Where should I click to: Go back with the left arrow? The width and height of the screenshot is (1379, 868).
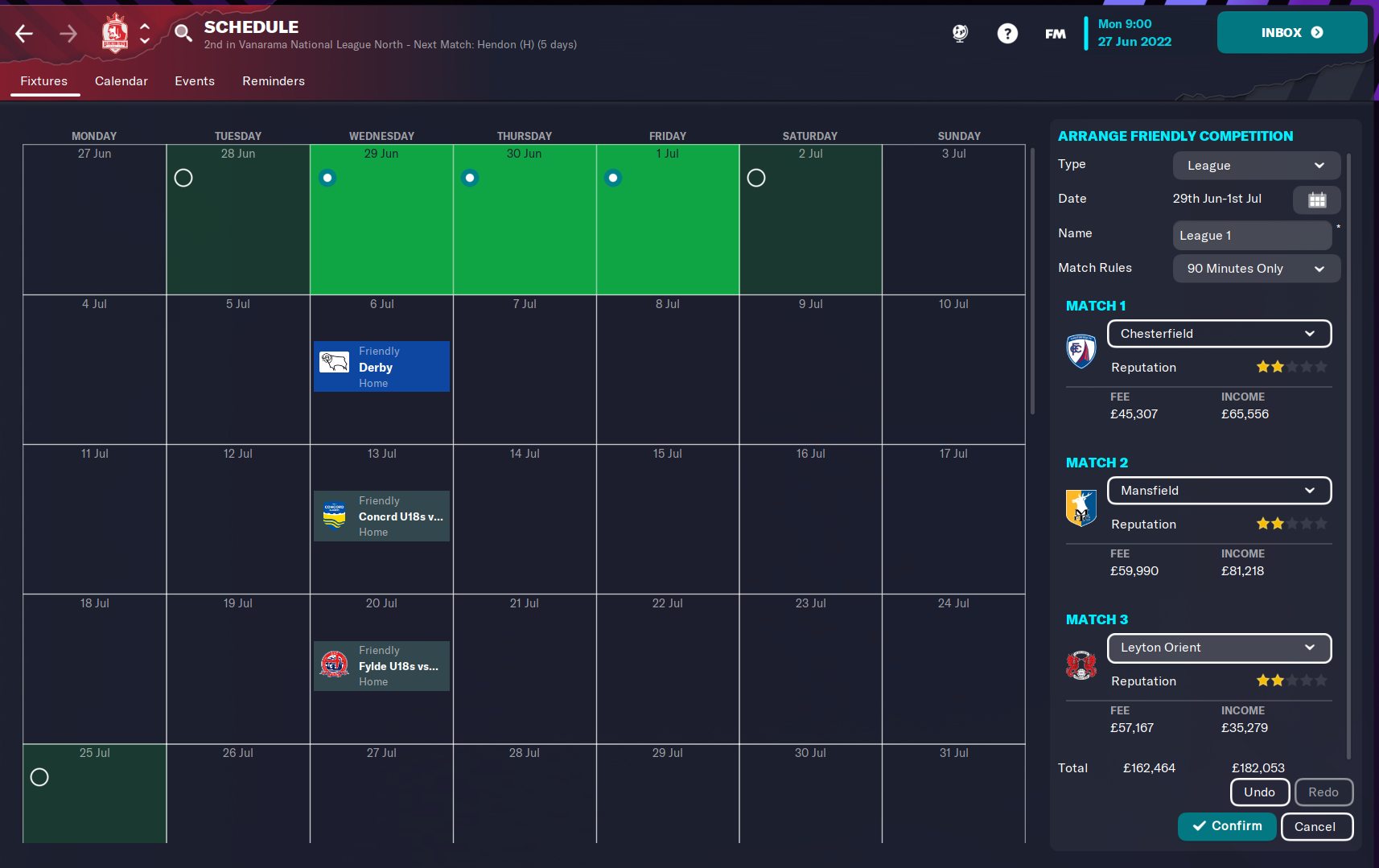(24, 33)
